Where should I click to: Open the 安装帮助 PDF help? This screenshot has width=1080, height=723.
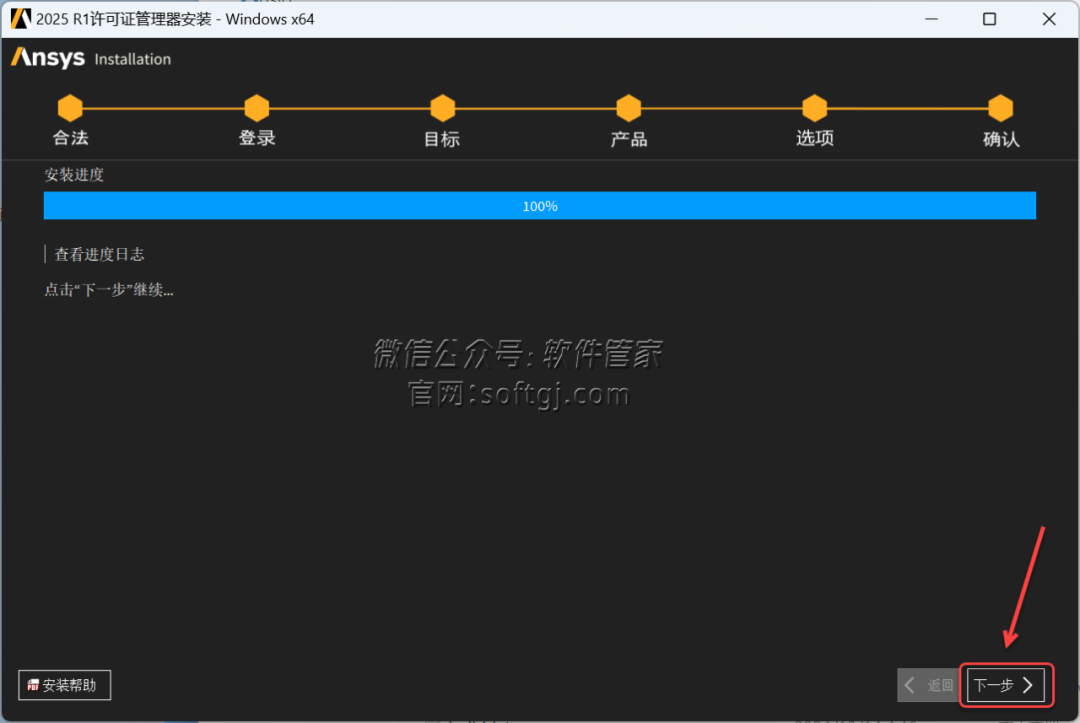pyautogui.click(x=65, y=685)
